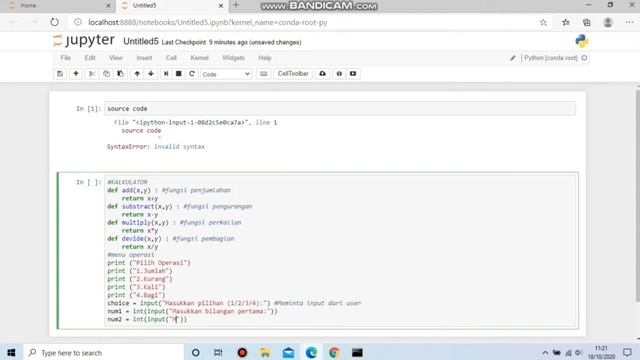Image resolution: width=640 pixels, height=360 pixels.
Task: Restart the kernel circular arrow icon
Action: coord(191,74)
